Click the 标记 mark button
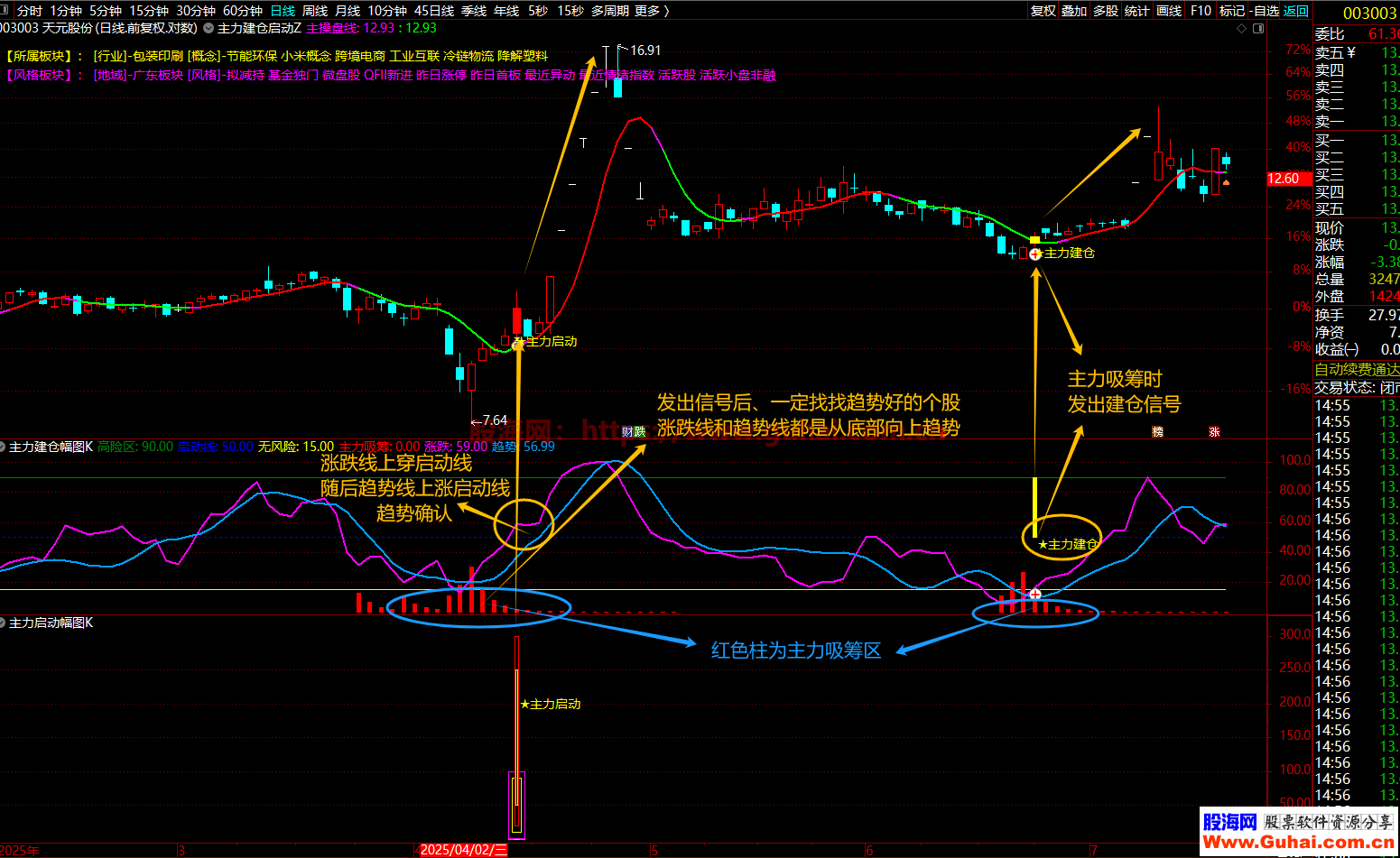 tap(1232, 11)
